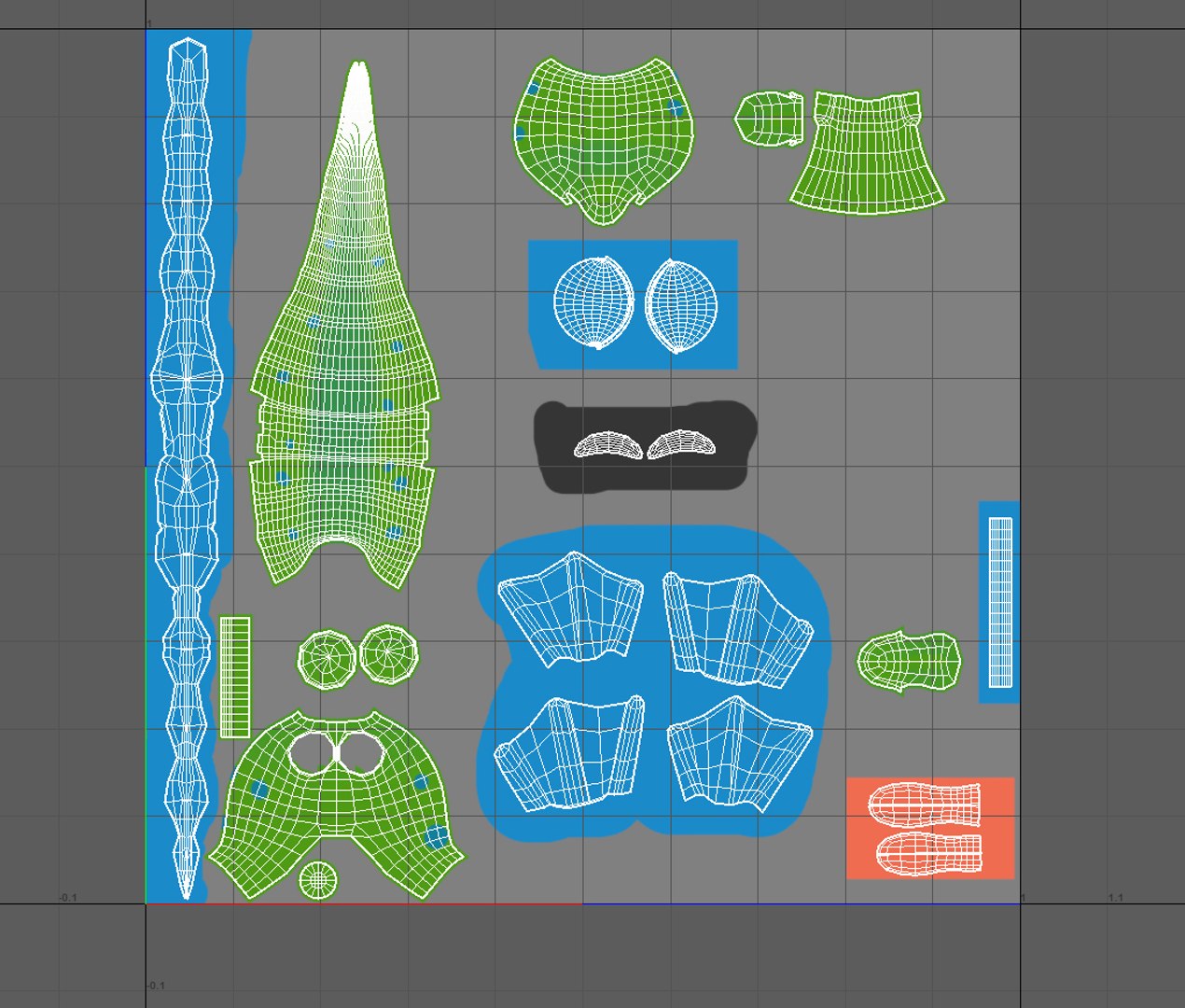This screenshot has height=1008, width=1185.
Task: Select the left eyebrow-shaped shell on dark patch
Action: [x=608, y=445]
